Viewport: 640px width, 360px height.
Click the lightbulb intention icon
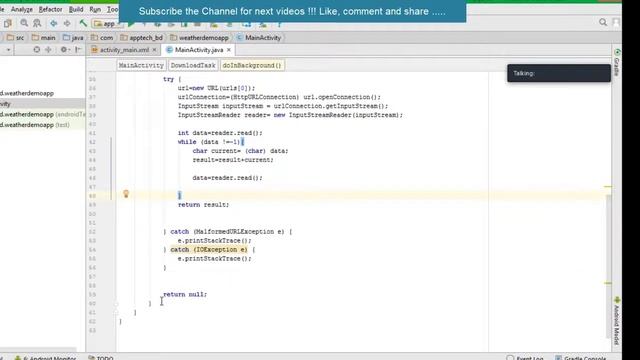[x=126, y=194]
